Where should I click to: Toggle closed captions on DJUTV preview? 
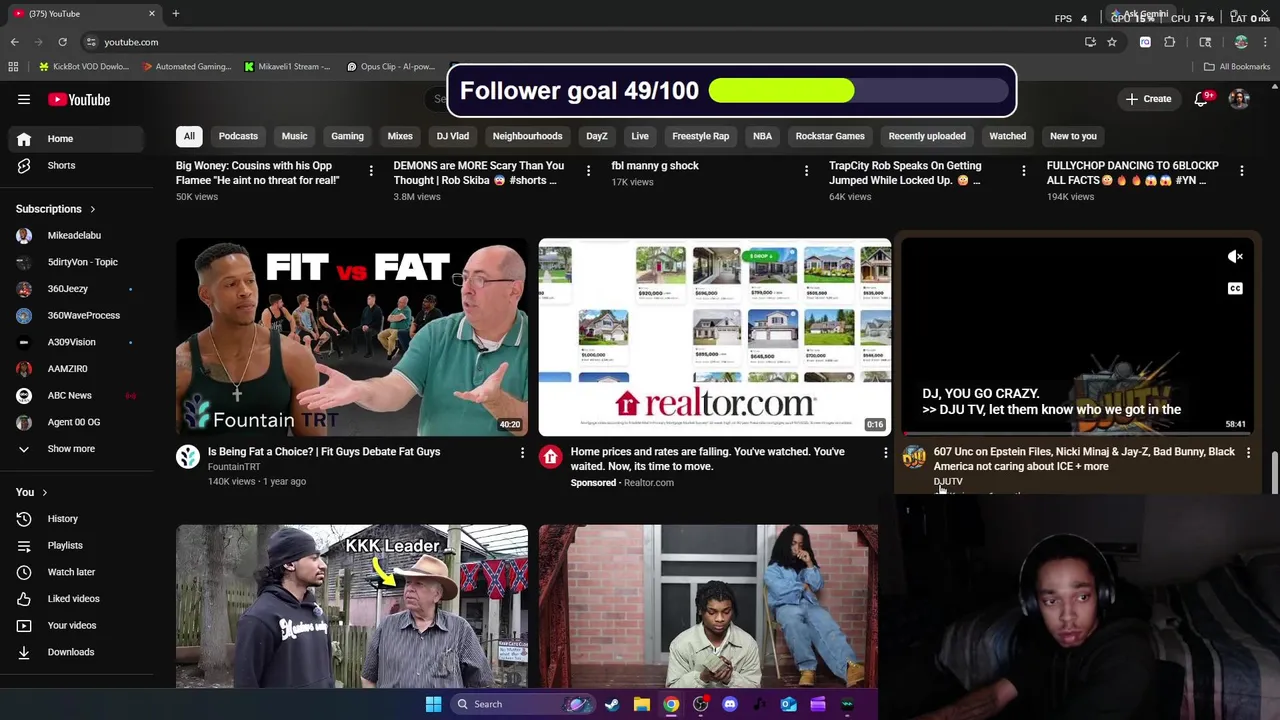pos(1235,289)
